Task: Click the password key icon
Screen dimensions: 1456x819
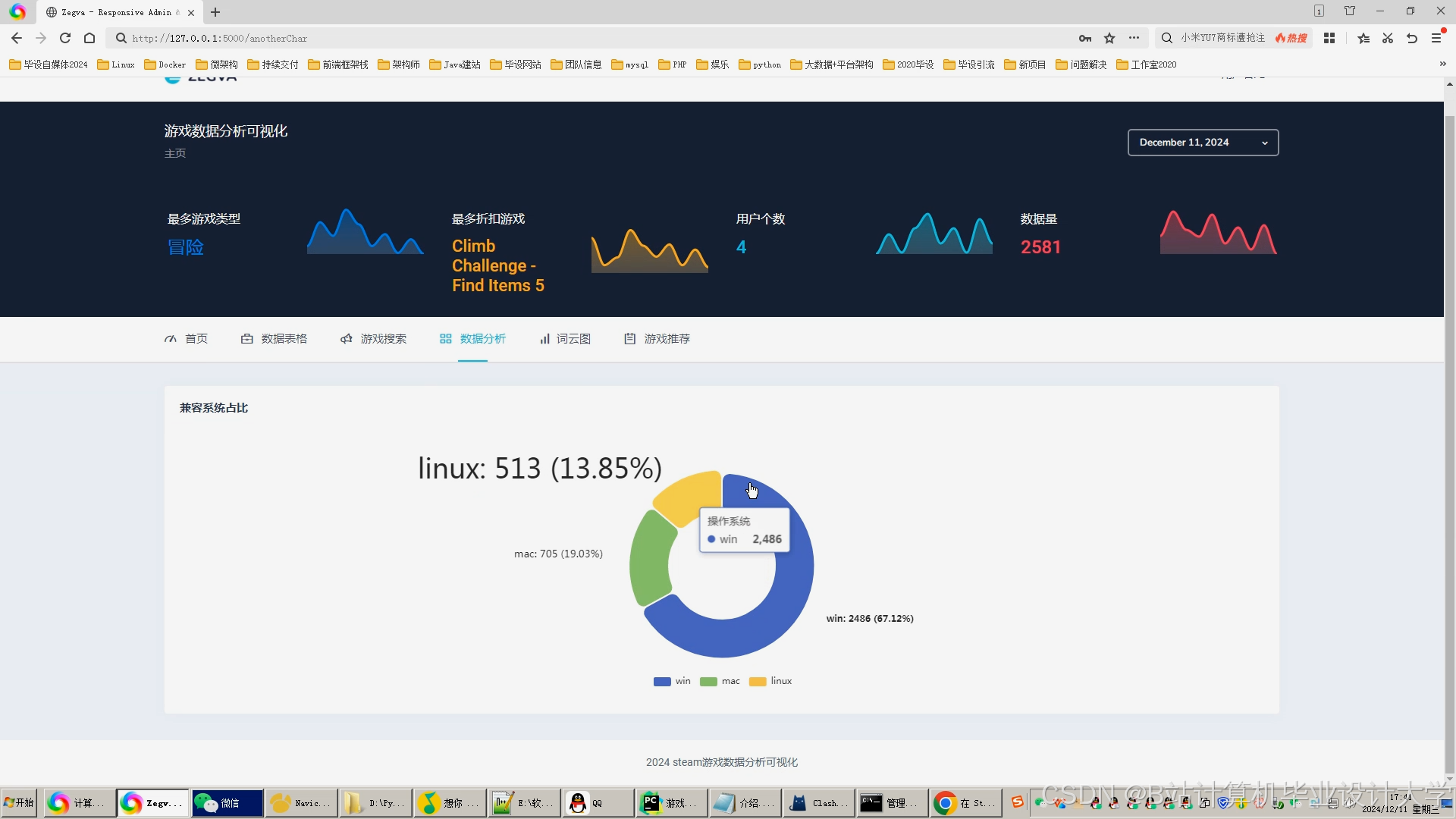Action: 1085,38
